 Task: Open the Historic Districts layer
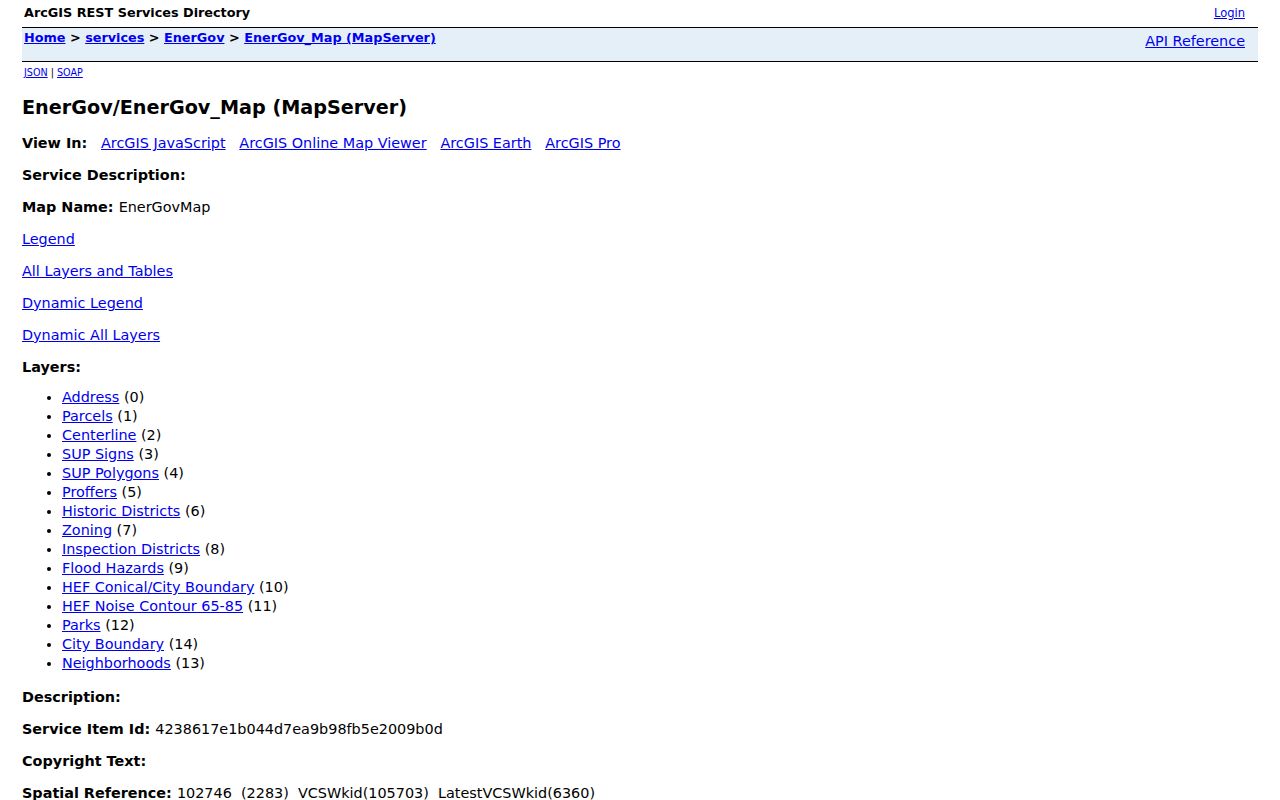coord(121,511)
